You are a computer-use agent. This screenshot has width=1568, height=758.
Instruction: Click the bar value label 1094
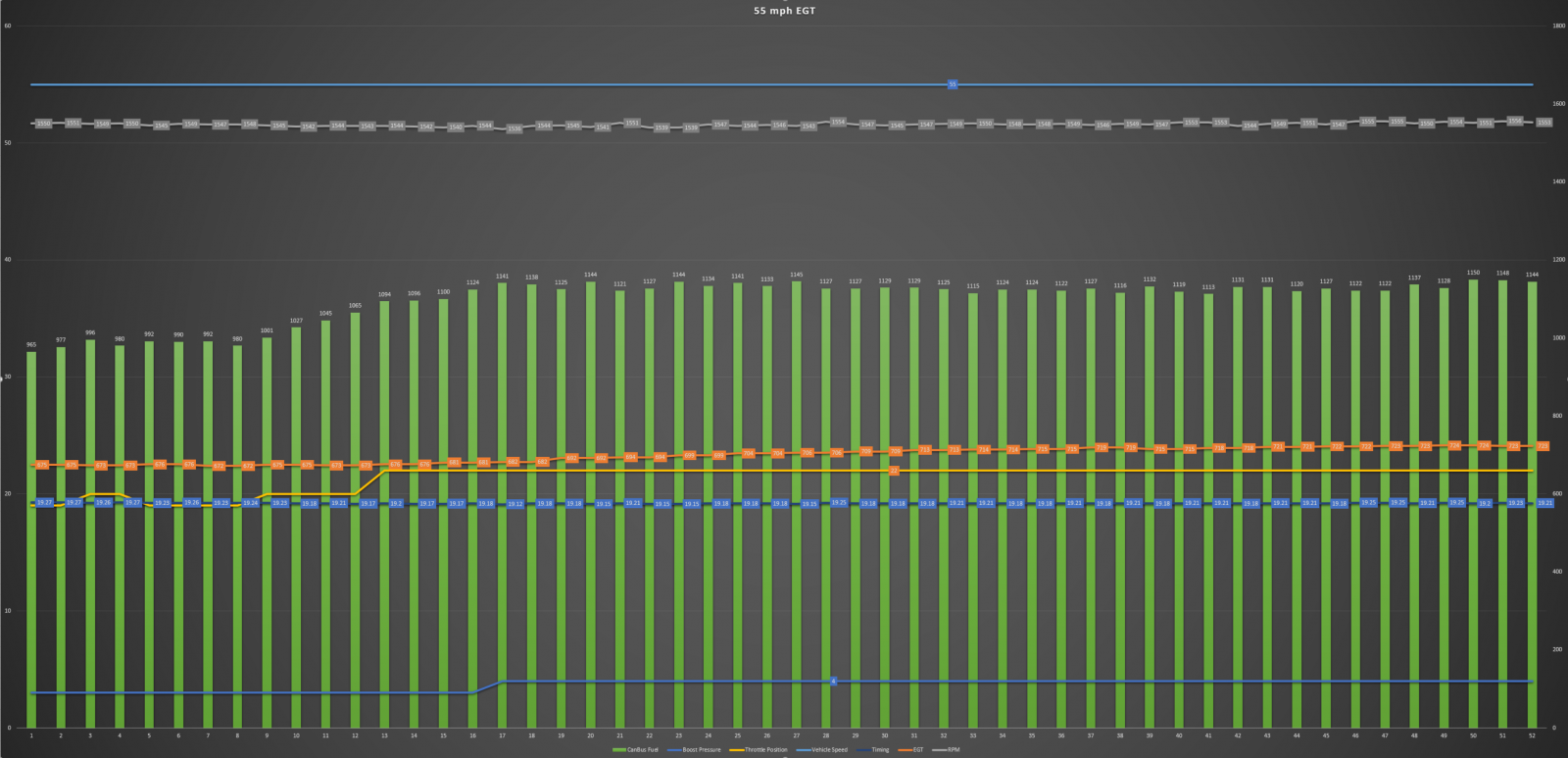pos(384,294)
